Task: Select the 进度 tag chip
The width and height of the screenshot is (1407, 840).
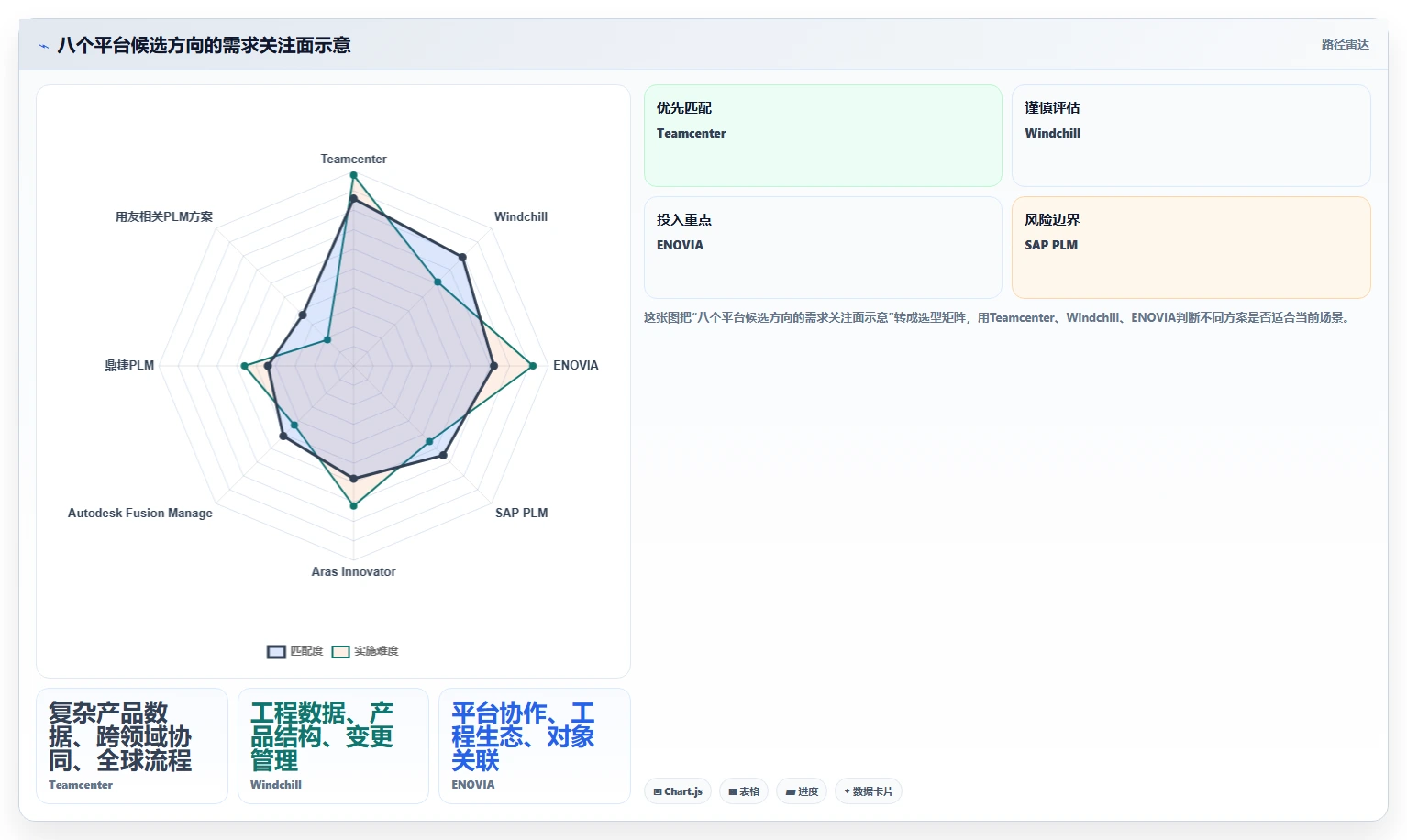Action: 802,791
